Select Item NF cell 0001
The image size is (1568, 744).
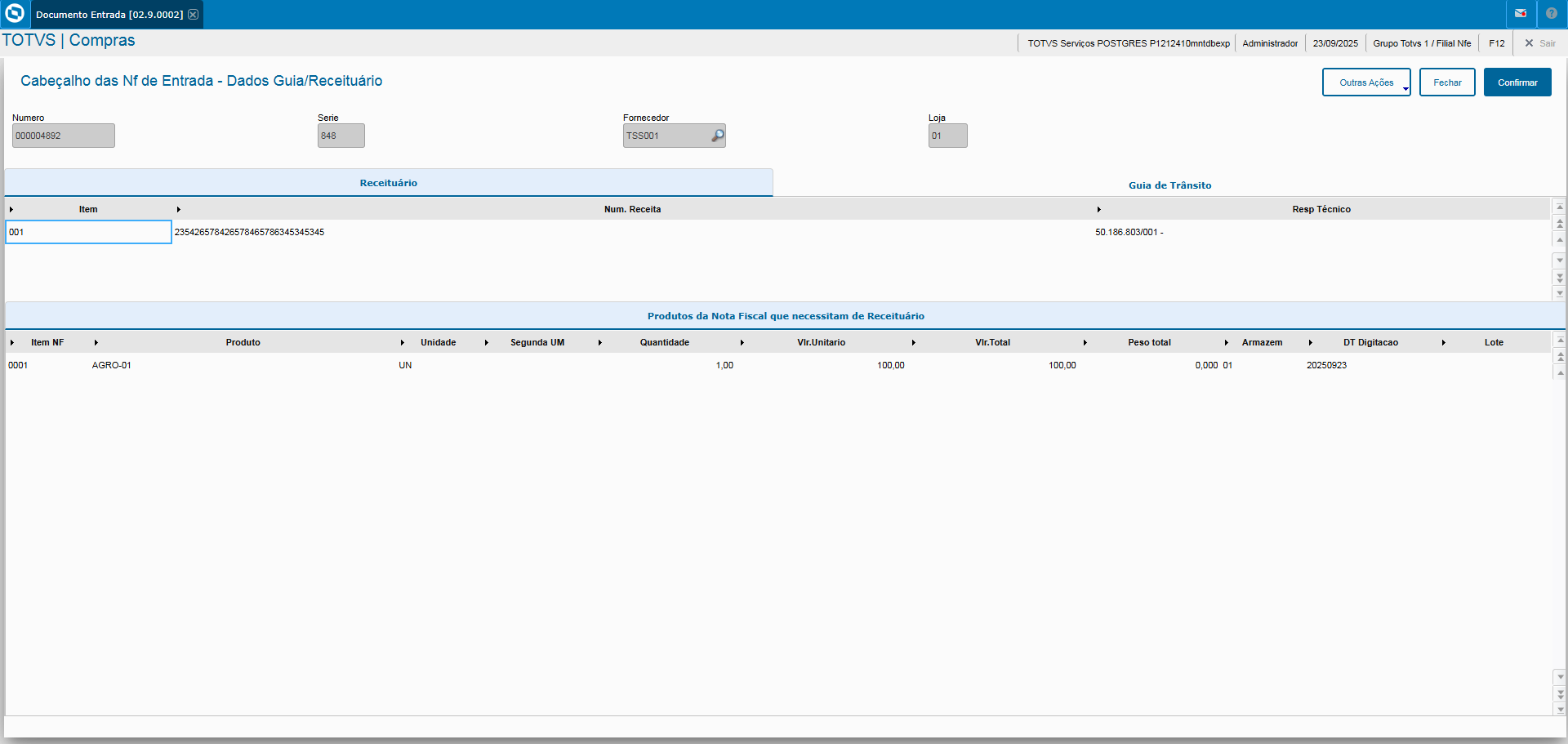[x=18, y=365]
